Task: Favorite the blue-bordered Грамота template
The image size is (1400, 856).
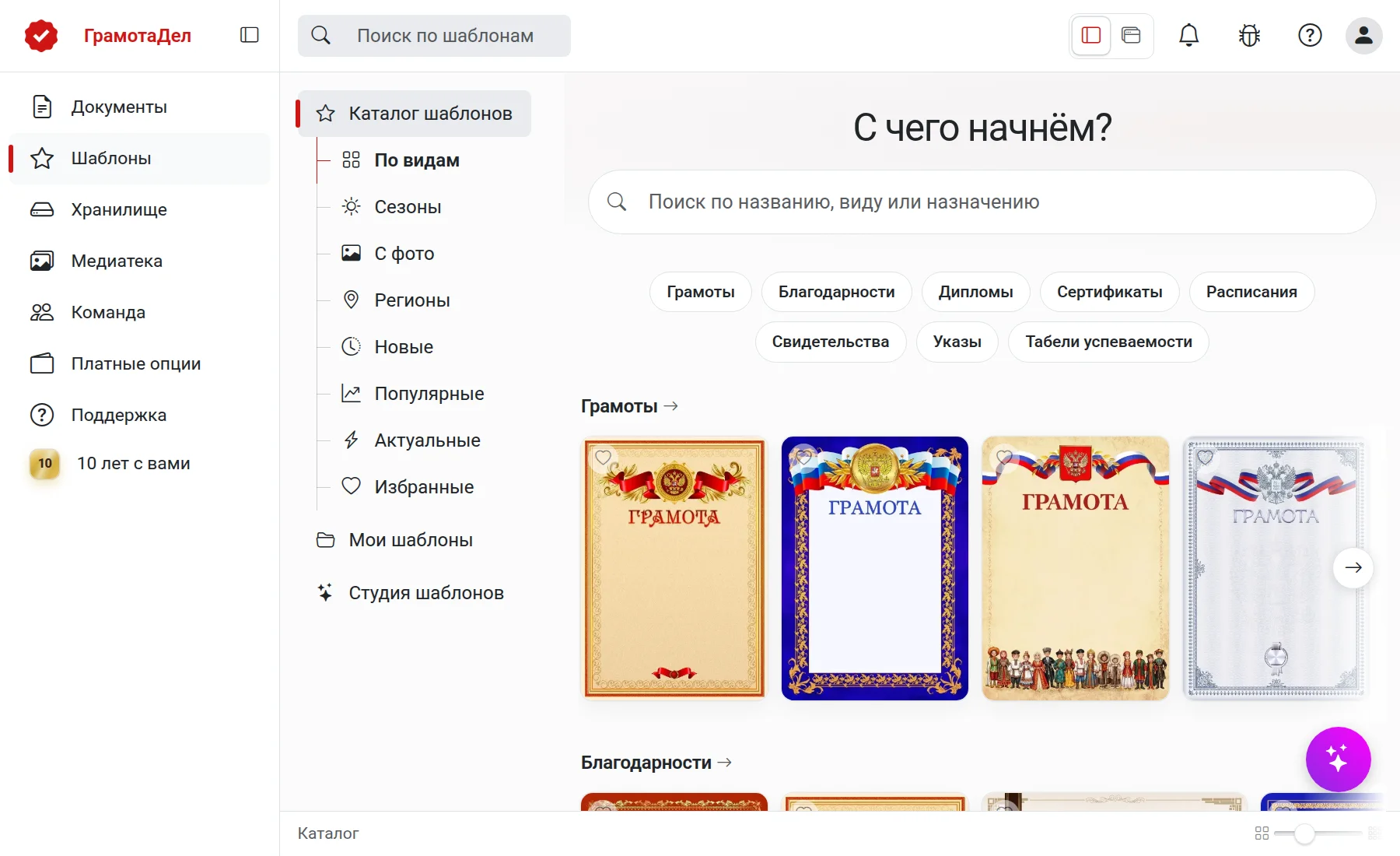Action: tap(803, 456)
